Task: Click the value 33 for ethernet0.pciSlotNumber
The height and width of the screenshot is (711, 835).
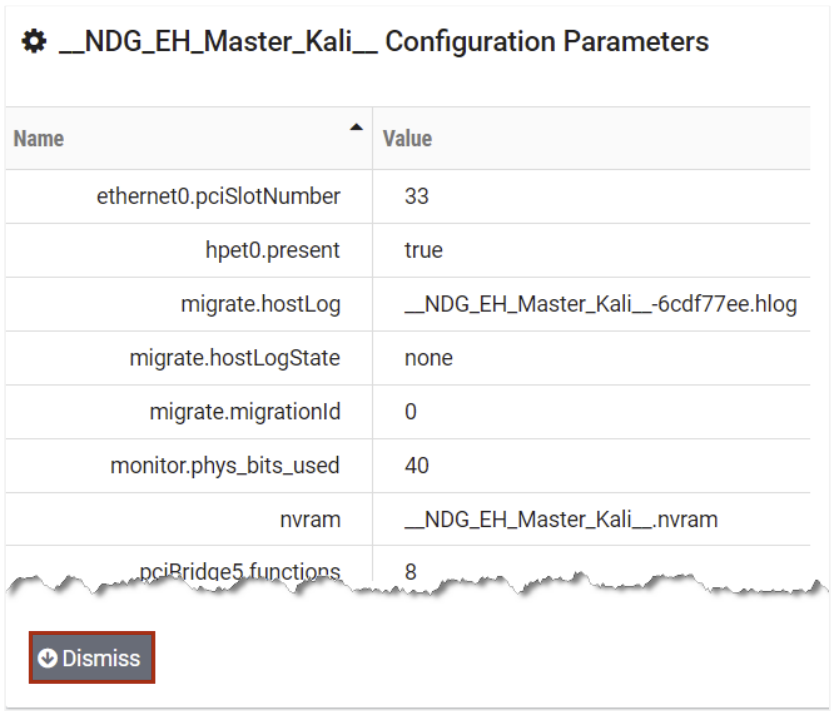Action: click(x=416, y=196)
